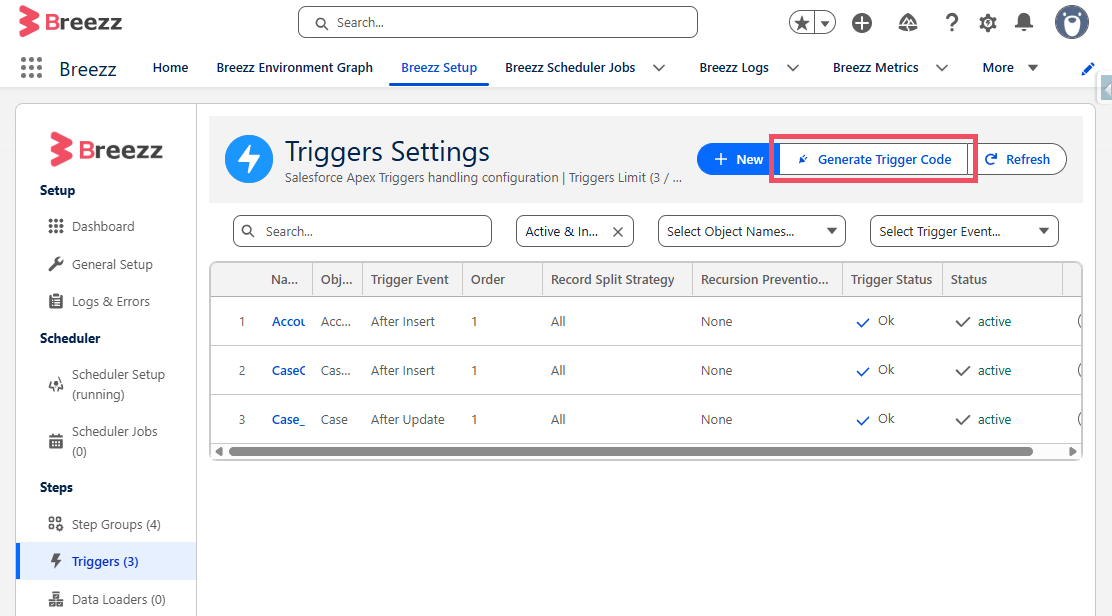The height and width of the screenshot is (616, 1112).
Task: Expand the collapsed right side panel arrow
Action: tap(1106, 89)
